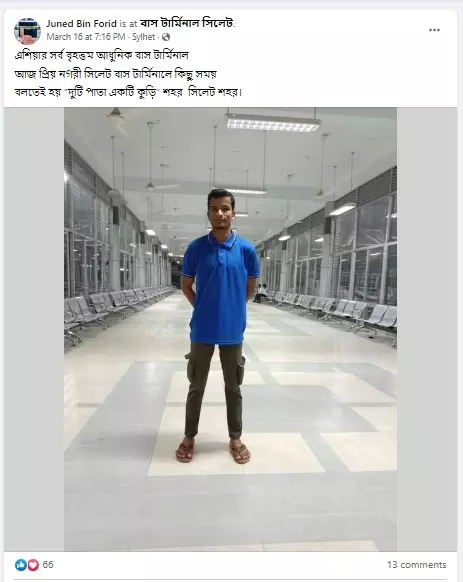Click the third caption line mentioning সিলেট শহর
This screenshot has height=582, width=463.
point(128,92)
